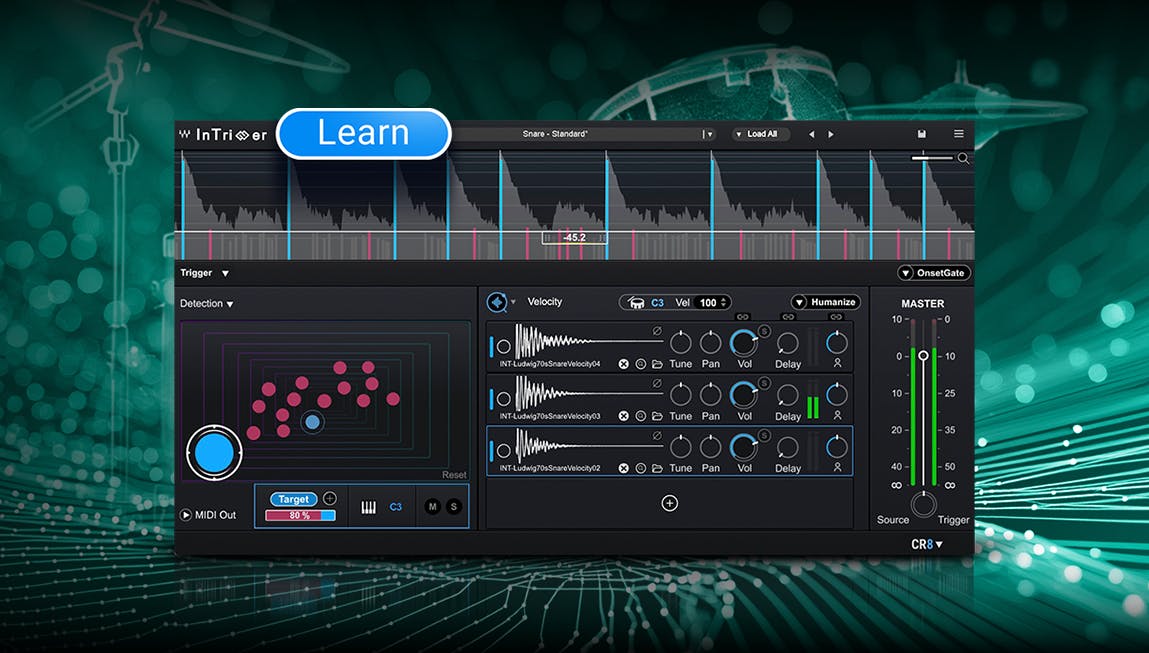The width and height of the screenshot is (1149, 653).
Task: Click the person icon in Velocity04 row
Action: point(837,363)
